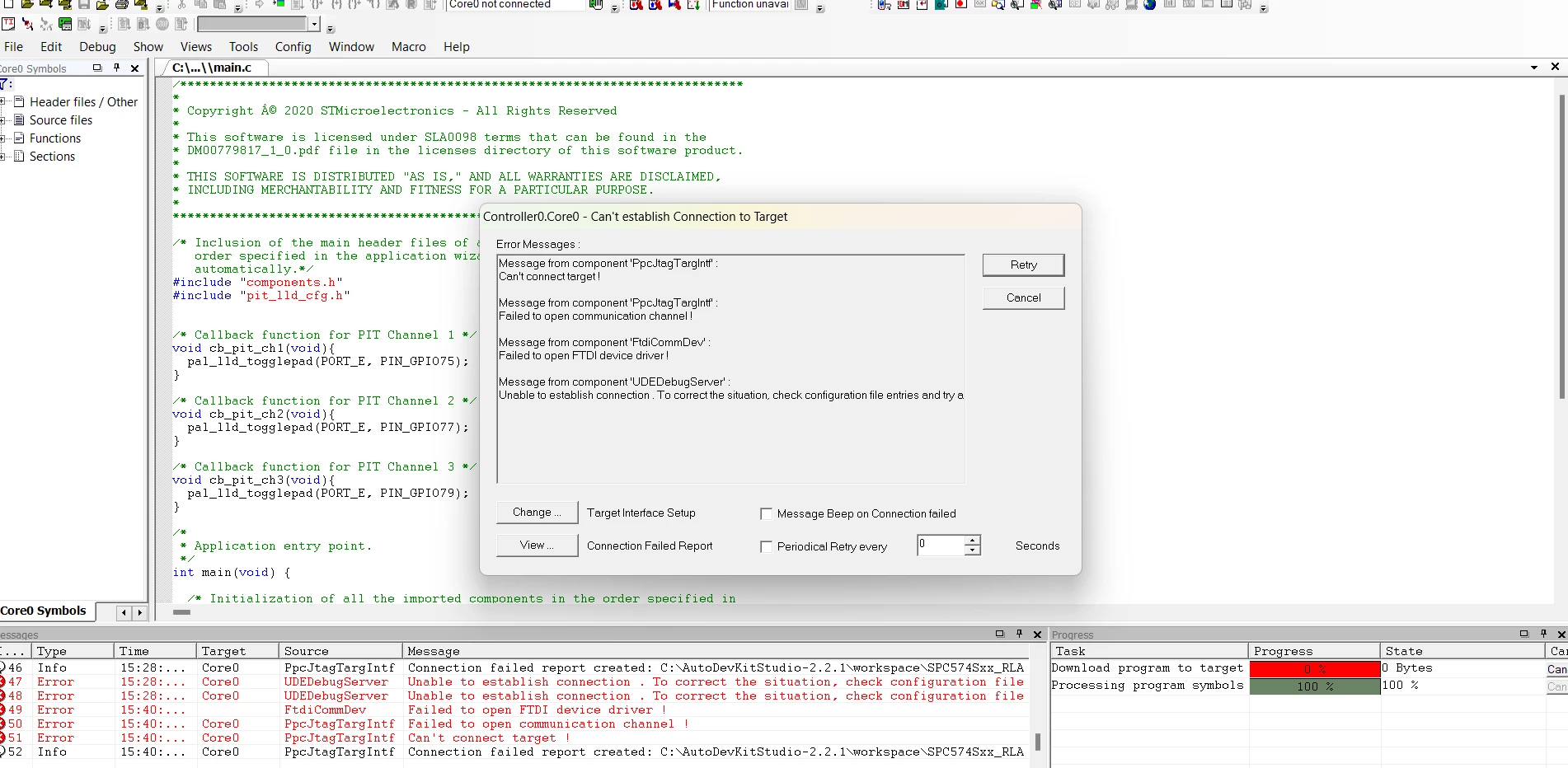Expand Source files tree node
This screenshot has width=1568, height=768.
click(x=3, y=120)
